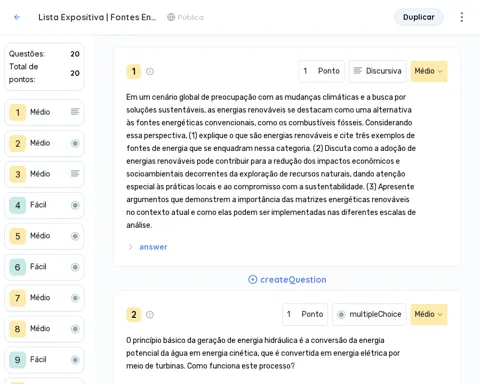
Task: Select question 3 Médio in the sidebar
Action: click(44, 174)
